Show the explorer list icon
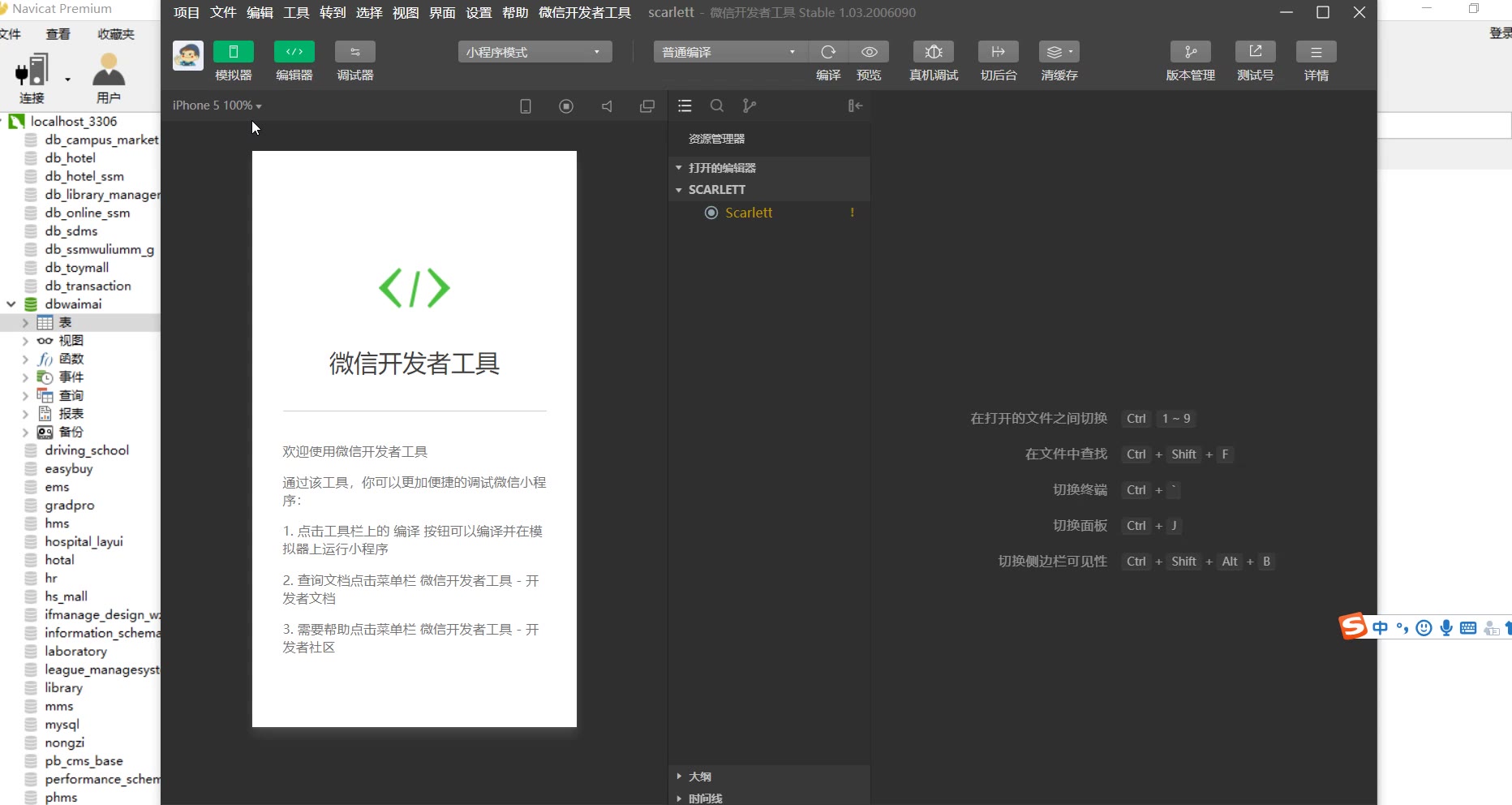Screen dimensions: 1512x805 685,105
